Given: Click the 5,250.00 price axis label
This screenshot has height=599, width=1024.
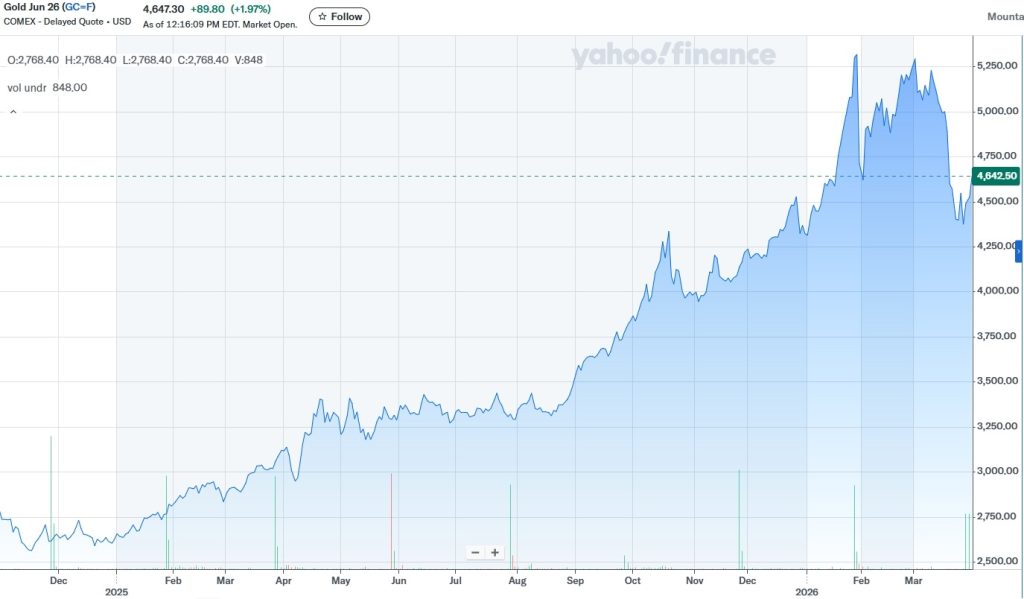Looking at the screenshot, I should [996, 66].
